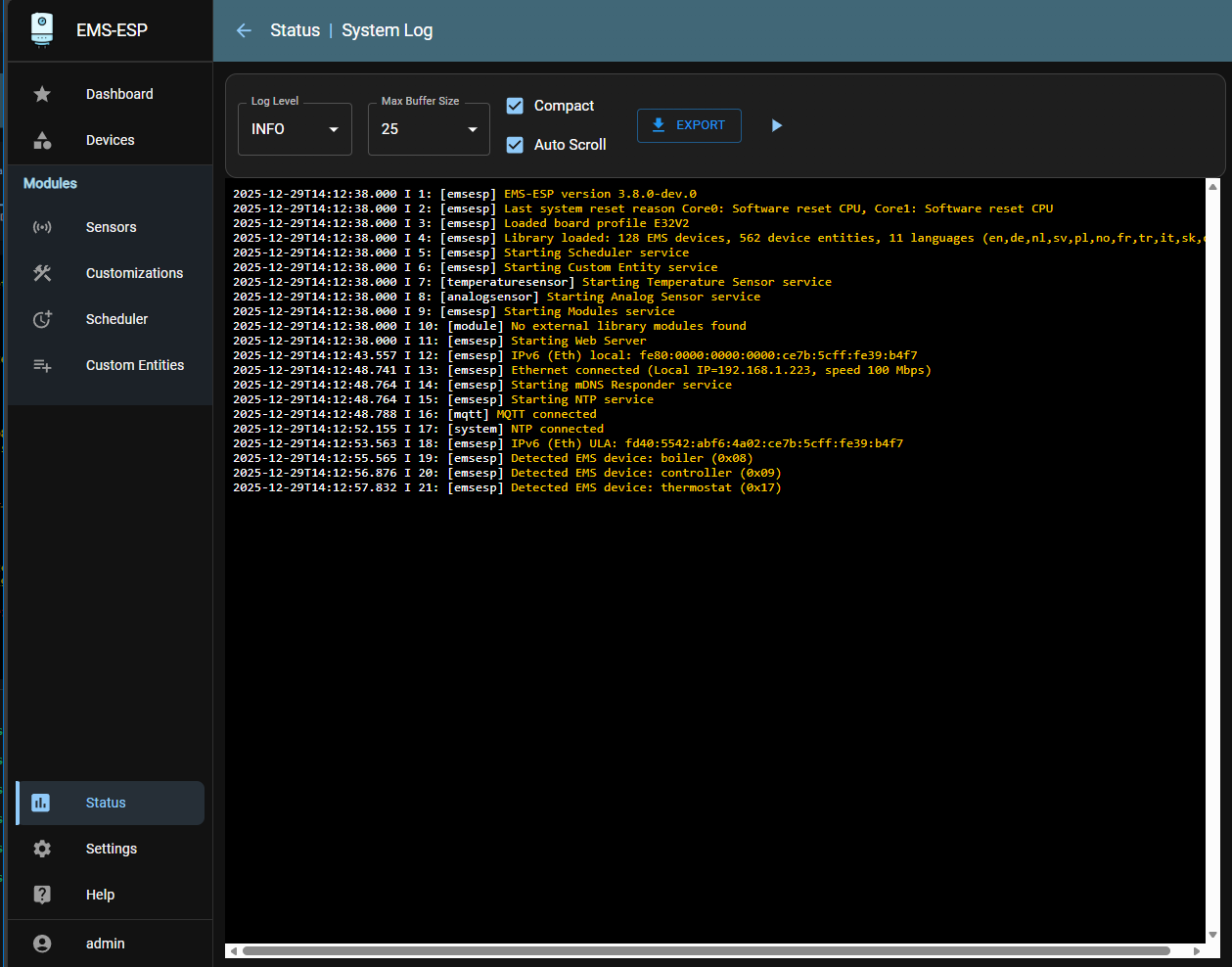Click the Help question mark icon

click(x=42, y=895)
